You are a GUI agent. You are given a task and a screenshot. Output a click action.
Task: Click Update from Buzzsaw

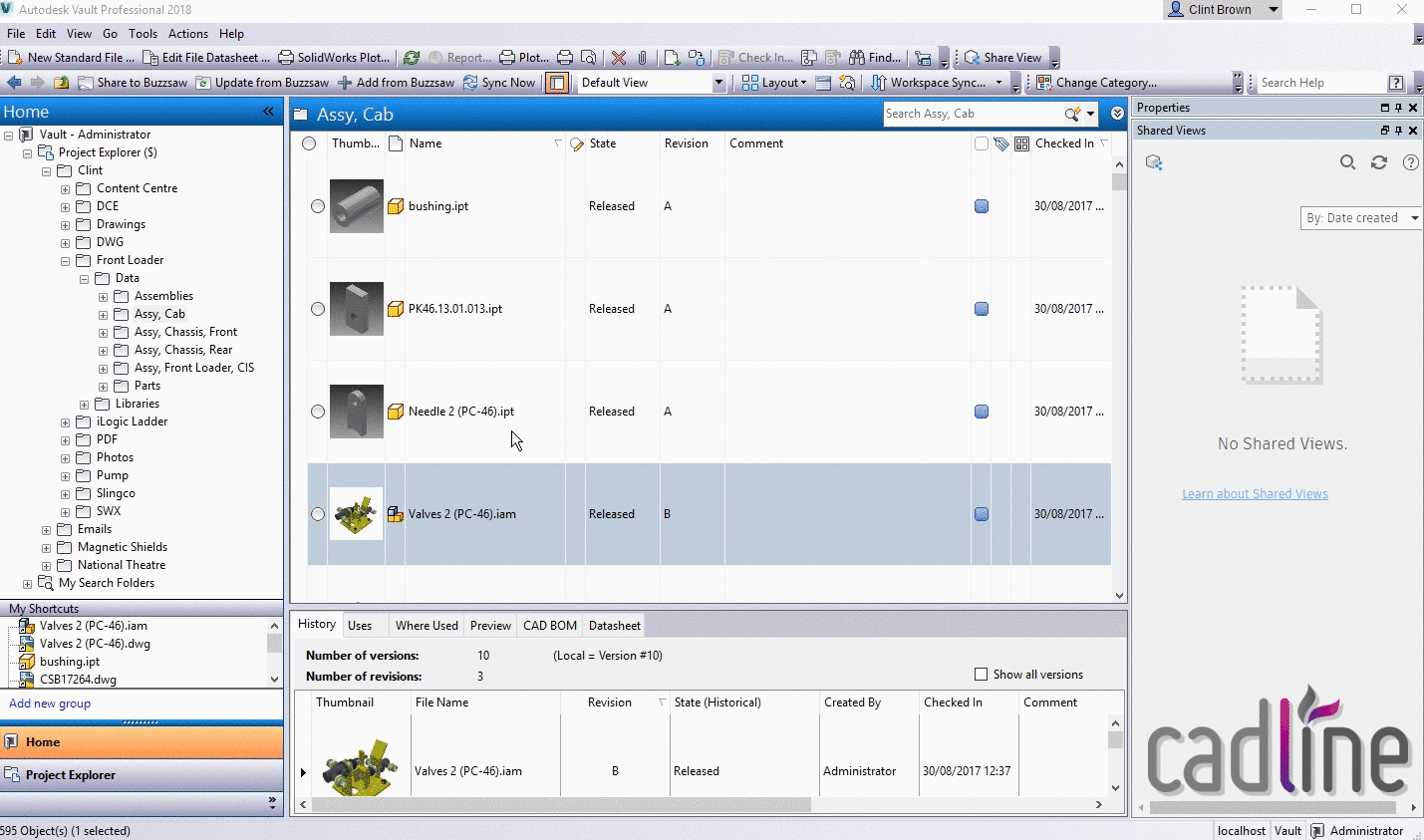(x=262, y=83)
